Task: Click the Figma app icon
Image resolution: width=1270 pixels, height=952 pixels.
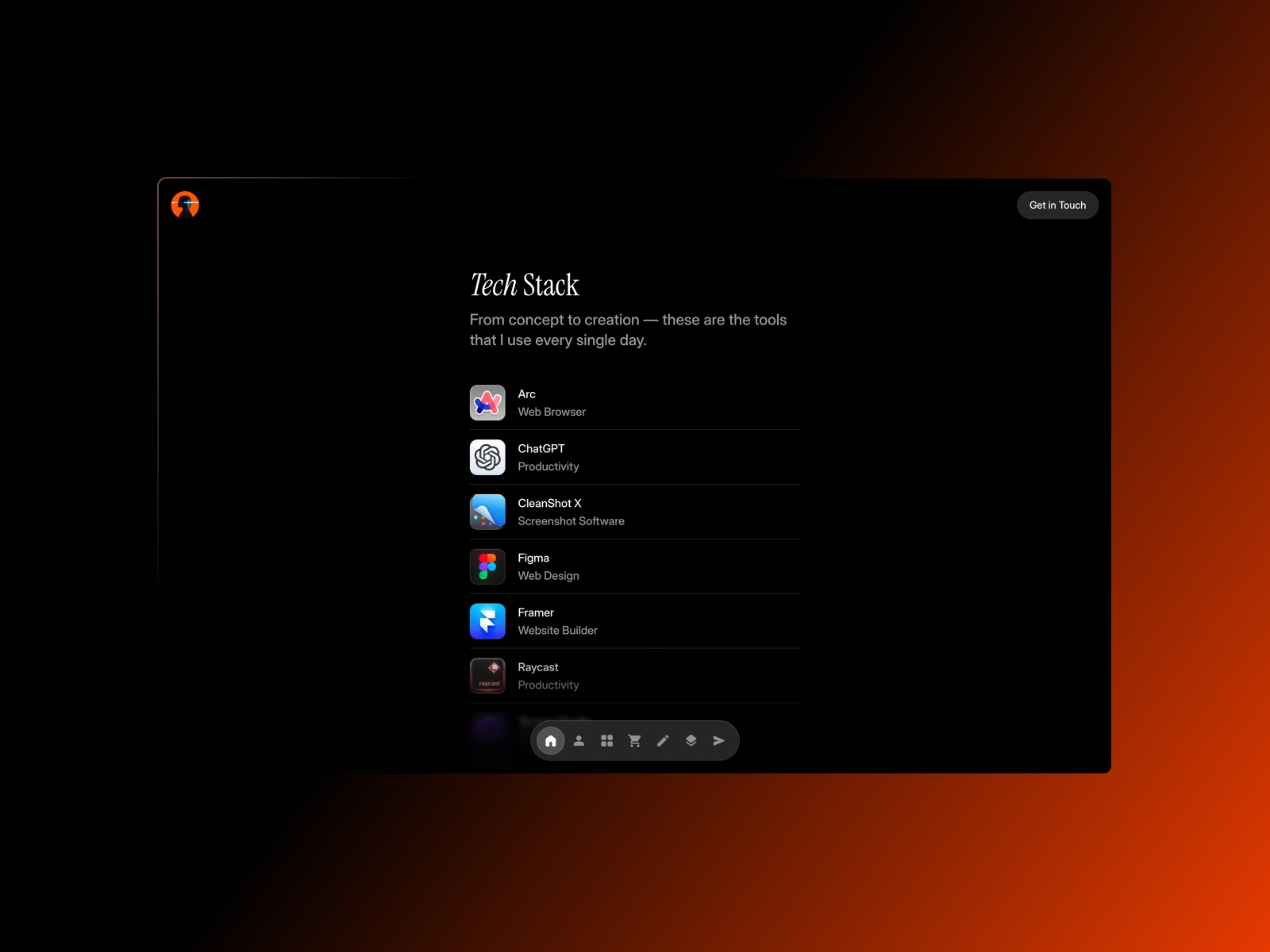Action: coord(487,567)
